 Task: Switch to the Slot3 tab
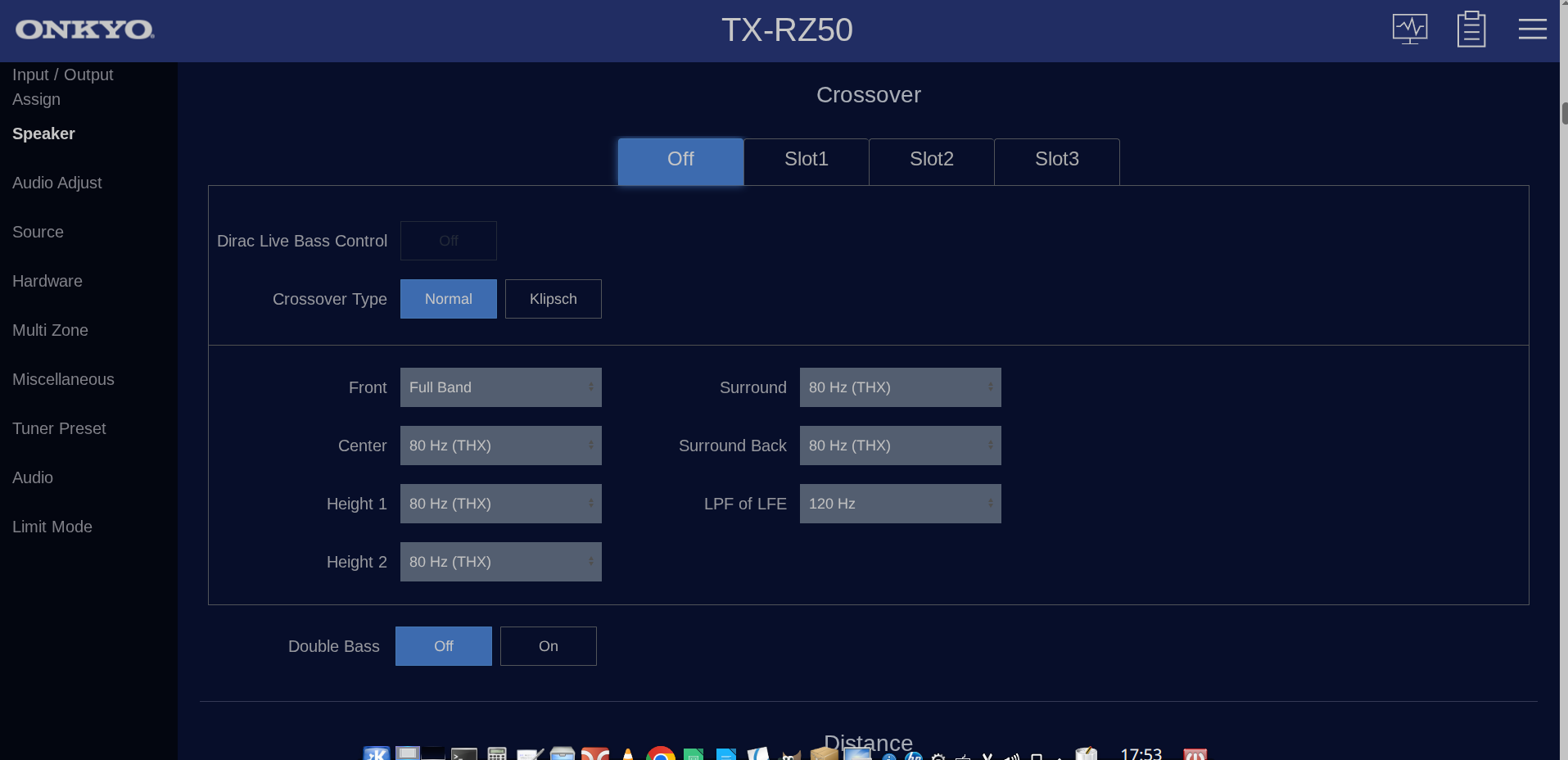click(x=1056, y=160)
